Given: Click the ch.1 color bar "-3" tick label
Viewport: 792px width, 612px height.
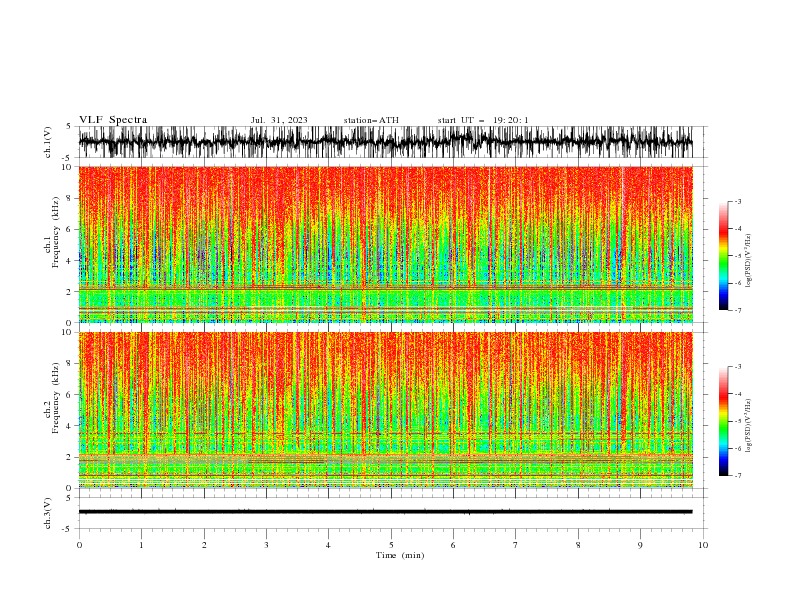Looking at the screenshot, I should click(737, 201).
